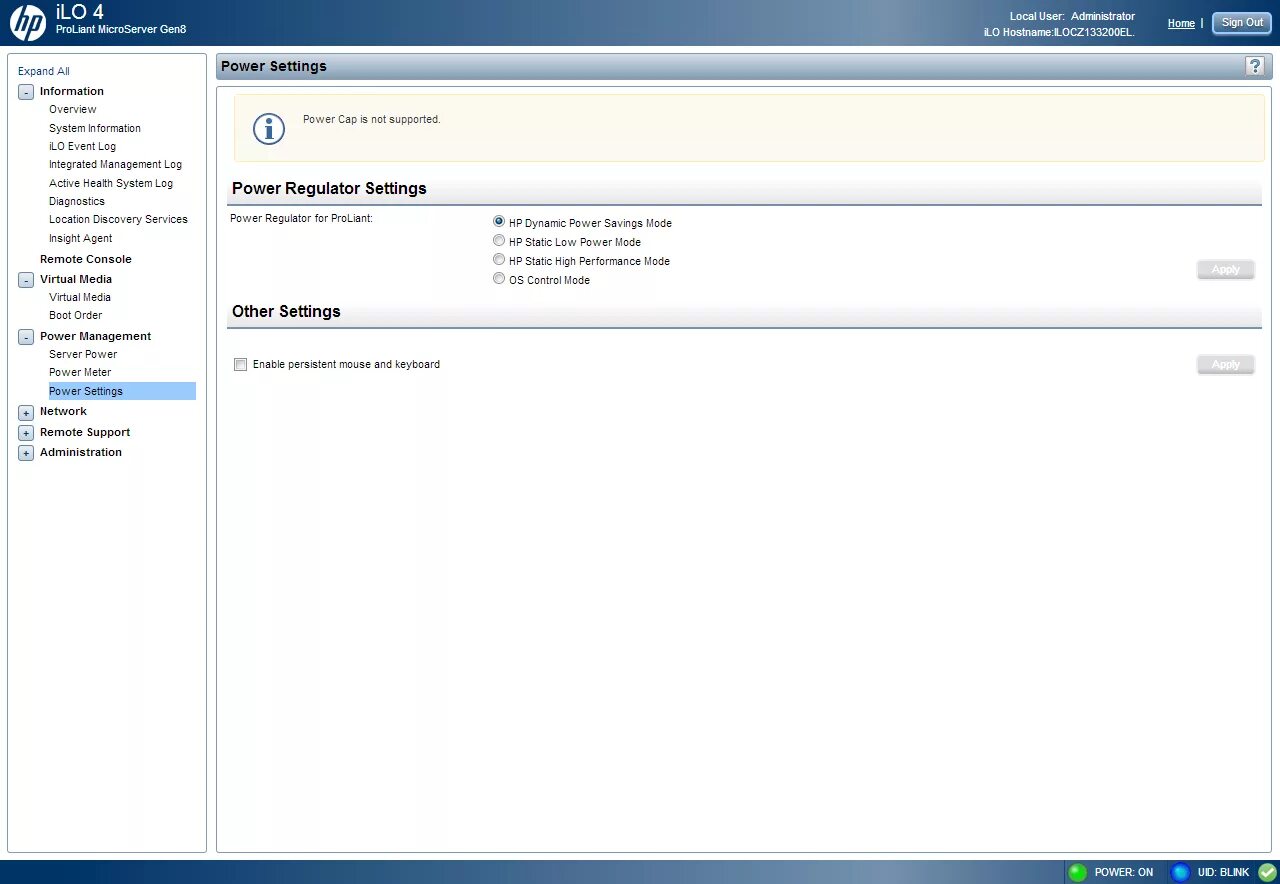Screen dimensions: 1280x884
Task: Collapse the Power Management tree section
Action: pos(26,337)
